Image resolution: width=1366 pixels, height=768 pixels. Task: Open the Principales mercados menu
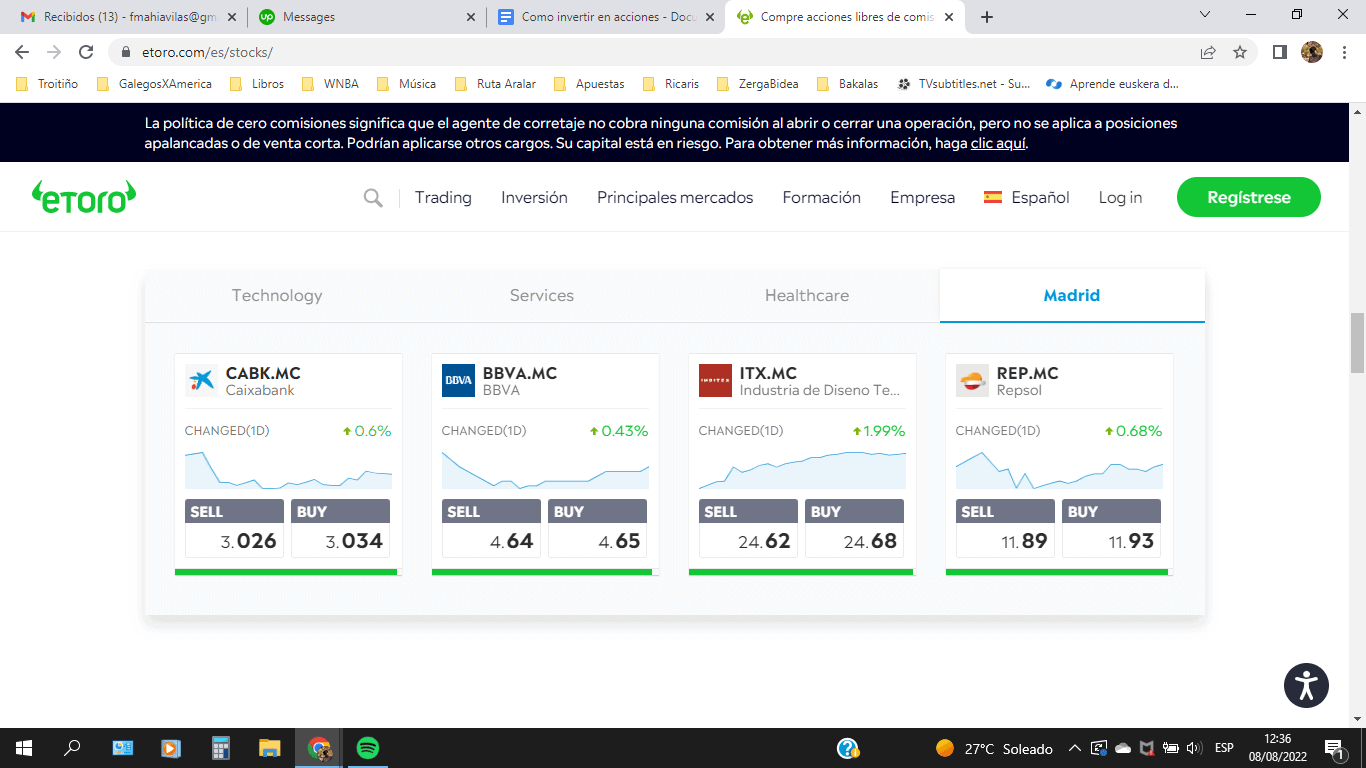[x=675, y=197]
